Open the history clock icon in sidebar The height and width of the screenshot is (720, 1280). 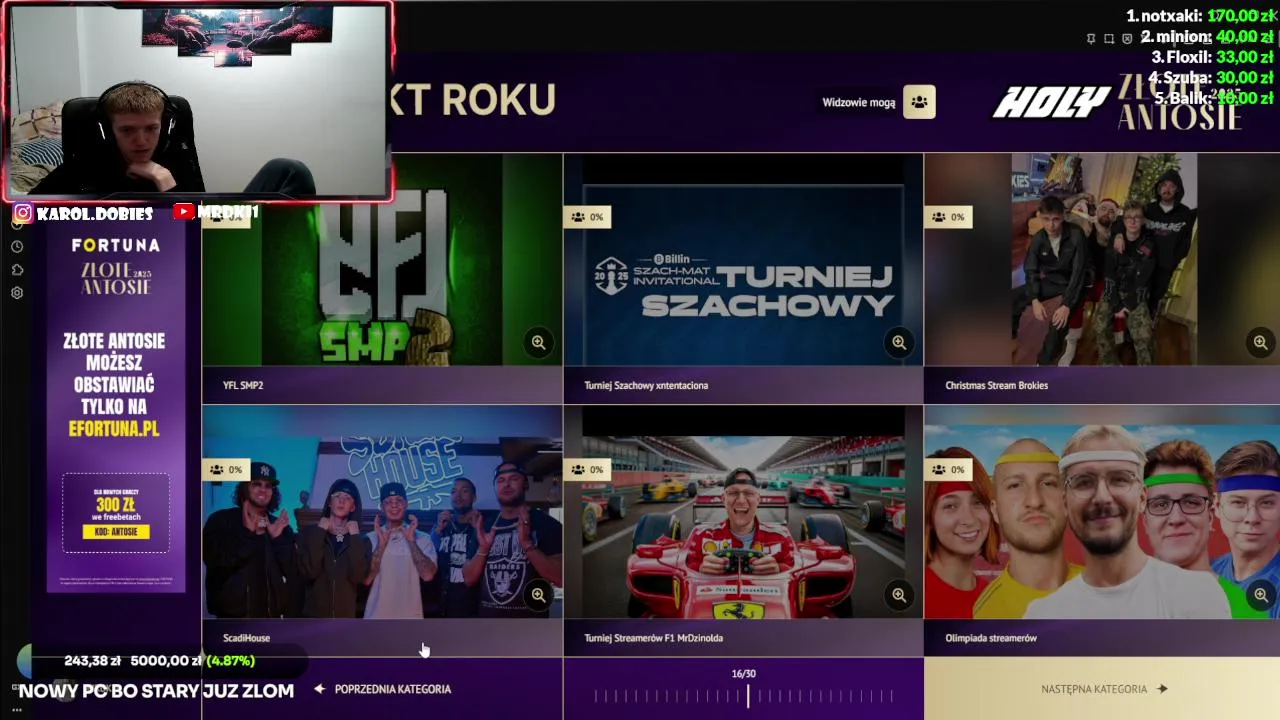[17, 246]
